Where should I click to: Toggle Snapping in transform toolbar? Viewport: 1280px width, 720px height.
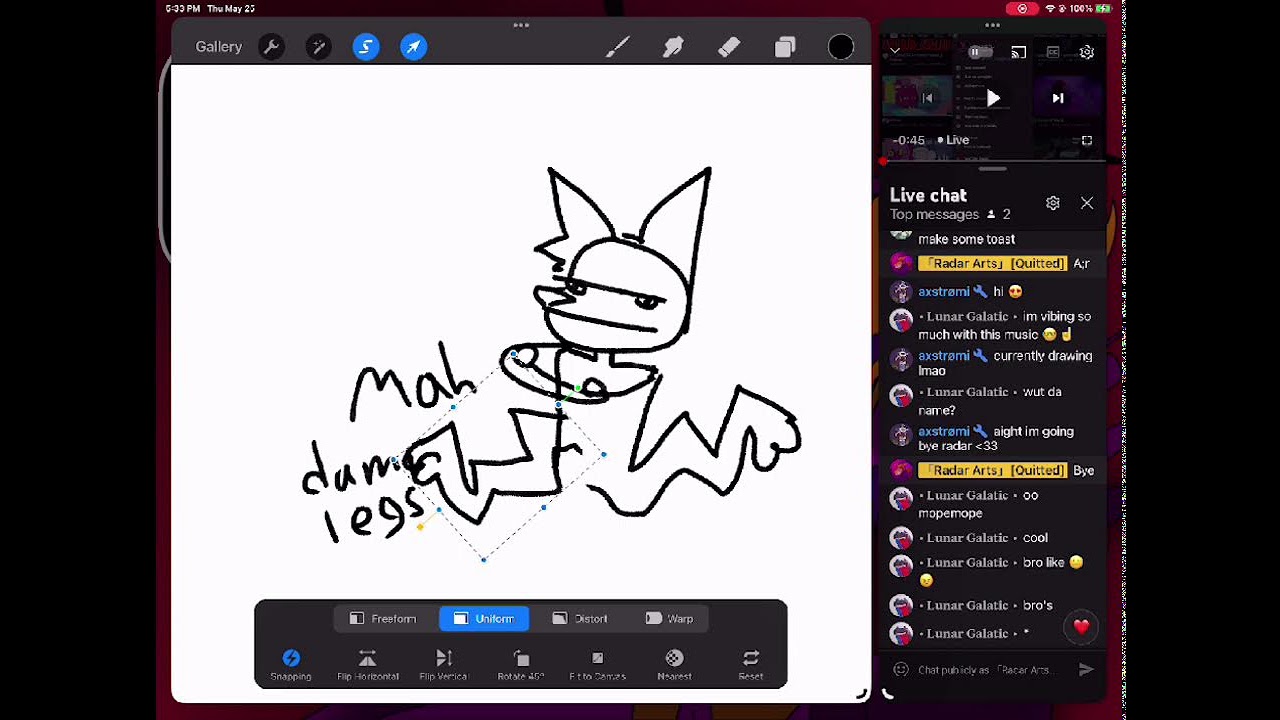pyautogui.click(x=291, y=664)
